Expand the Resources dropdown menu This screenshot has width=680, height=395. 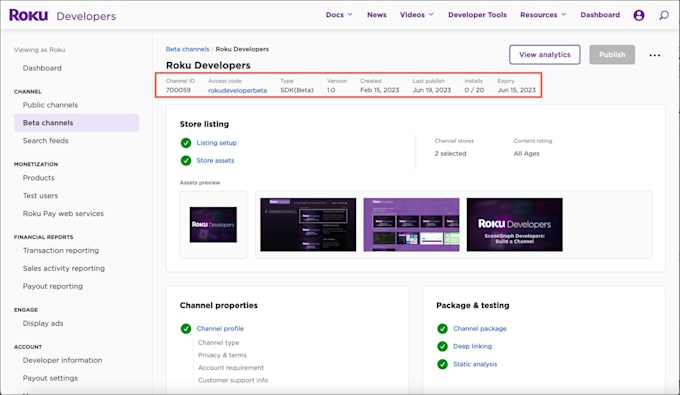tap(543, 15)
